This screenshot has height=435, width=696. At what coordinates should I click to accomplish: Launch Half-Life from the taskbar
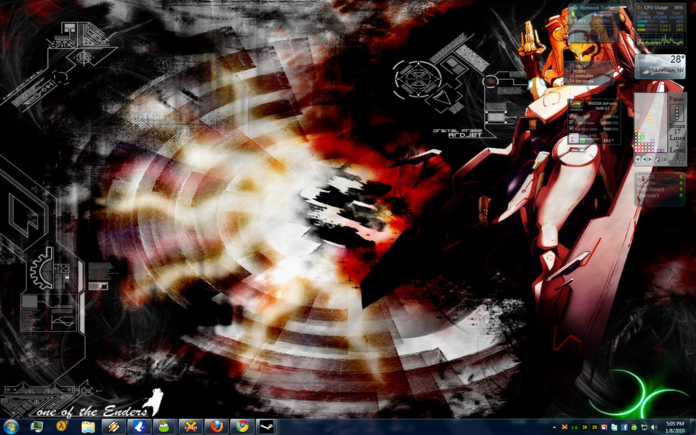point(62,427)
